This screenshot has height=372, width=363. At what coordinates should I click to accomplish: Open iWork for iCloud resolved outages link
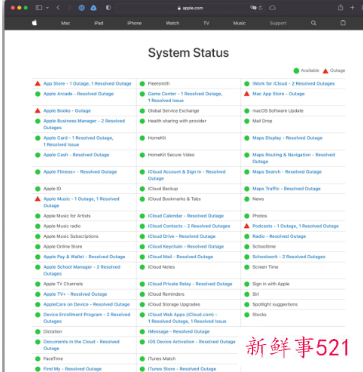pyautogui.click(x=294, y=84)
